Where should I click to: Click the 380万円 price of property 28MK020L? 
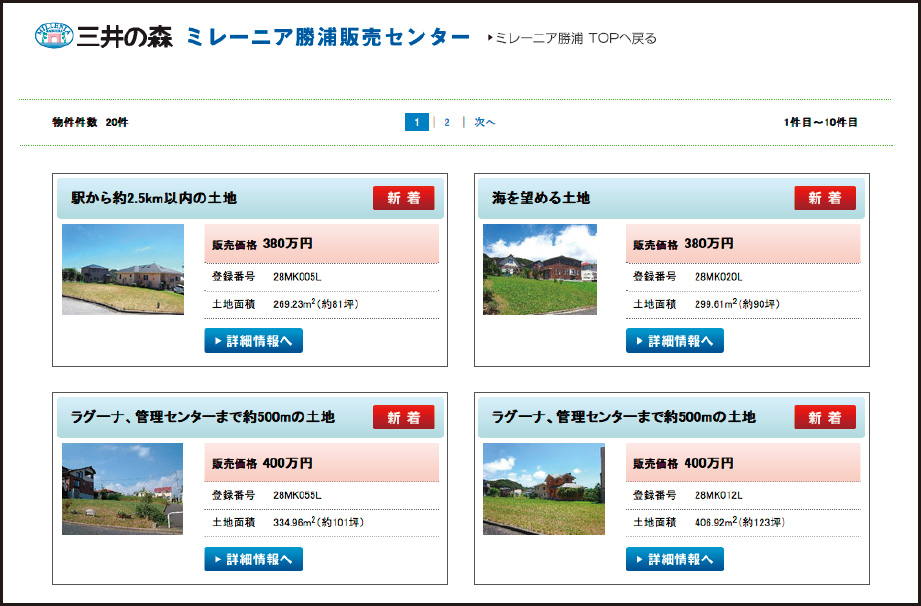click(709, 243)
